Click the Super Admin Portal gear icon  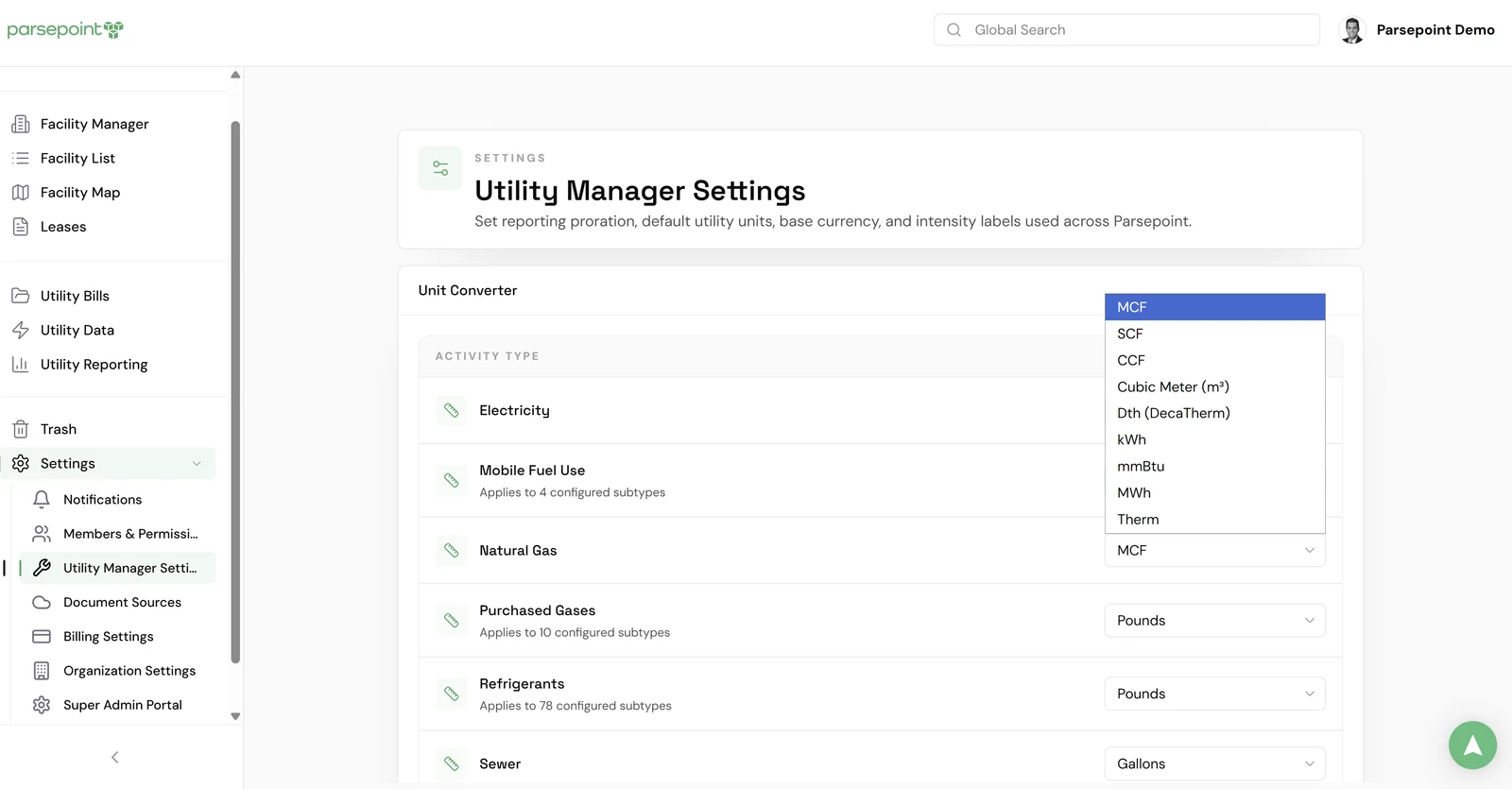tap(42, 705)
